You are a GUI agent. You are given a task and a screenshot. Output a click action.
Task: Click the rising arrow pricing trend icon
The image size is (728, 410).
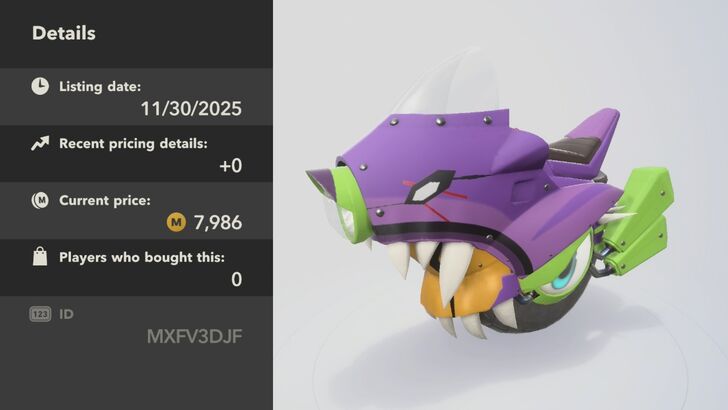click(x=40, y=143)
